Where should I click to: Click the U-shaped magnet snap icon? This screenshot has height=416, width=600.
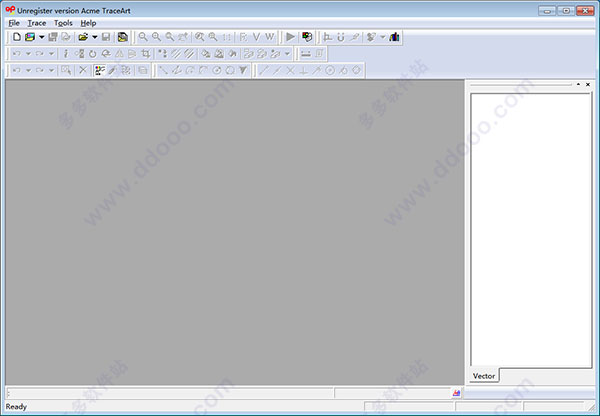click(x=341, y=37)
